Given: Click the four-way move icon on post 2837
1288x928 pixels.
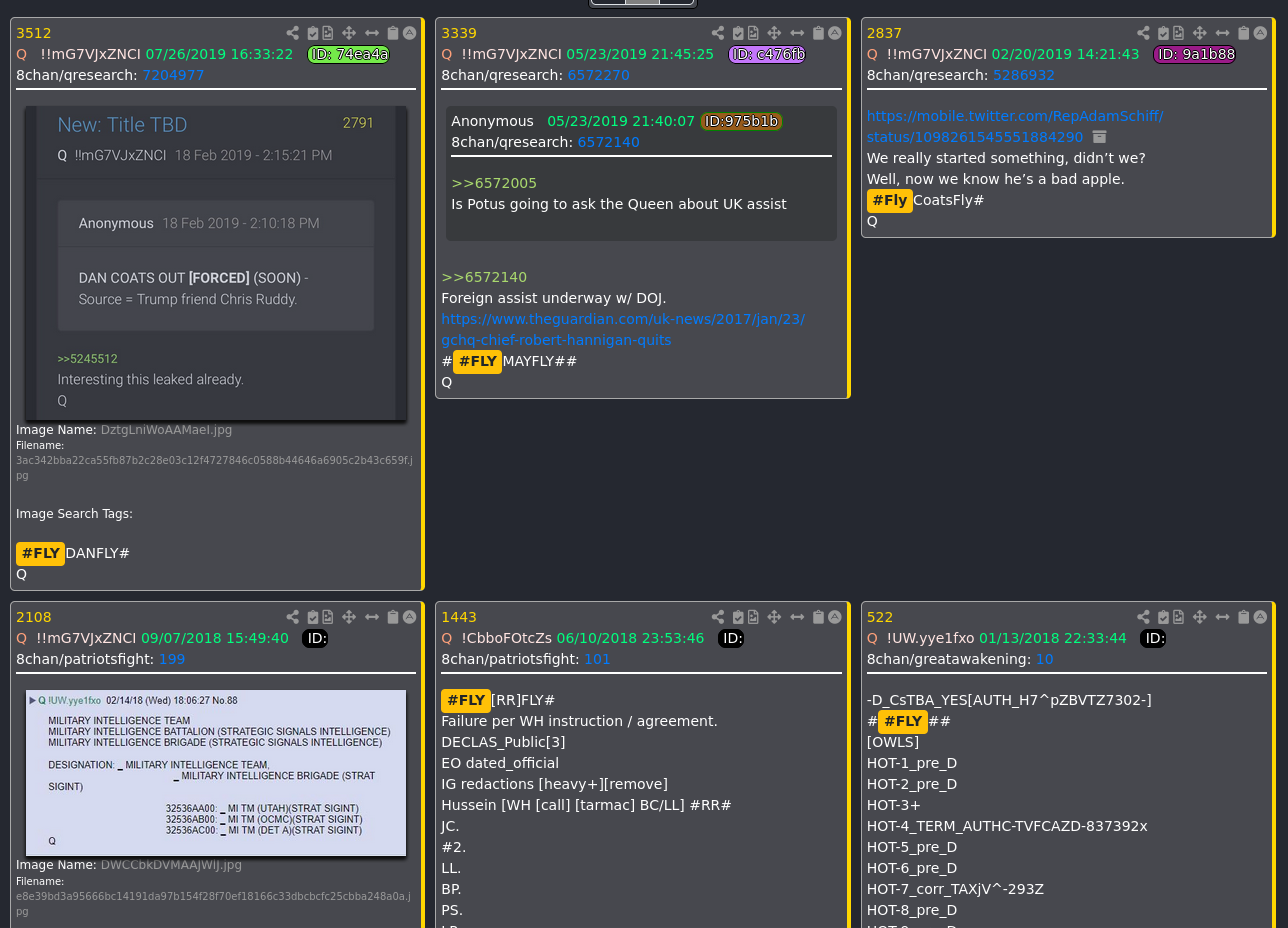Looking at the screenshot, I should click(1200, 33).
